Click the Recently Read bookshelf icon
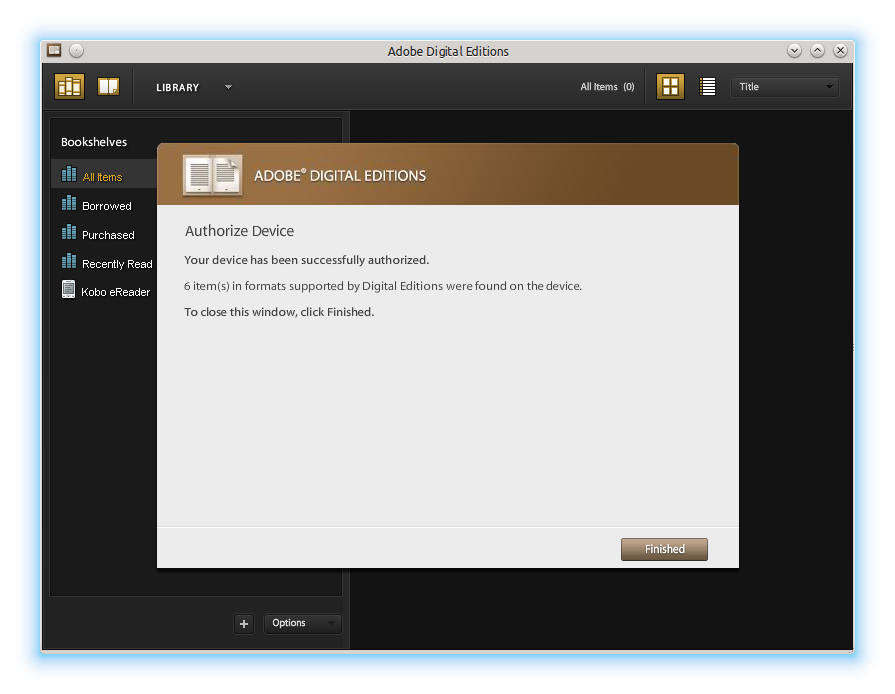895x694 pixels. 69,261
